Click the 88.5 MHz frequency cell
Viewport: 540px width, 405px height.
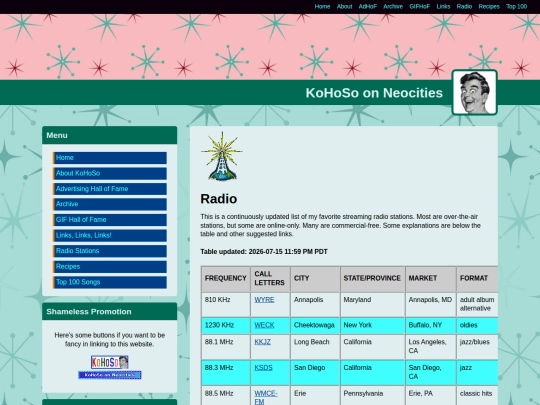click(226, 396)
